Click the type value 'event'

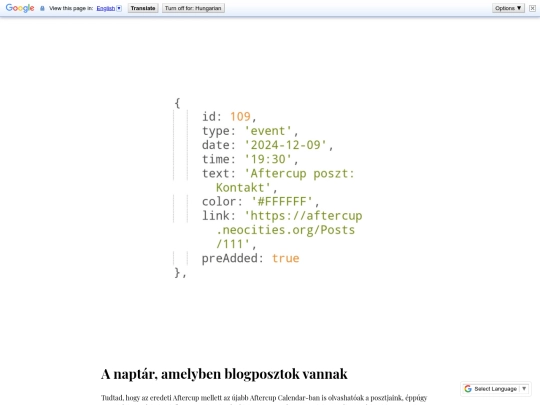[268, 131]
